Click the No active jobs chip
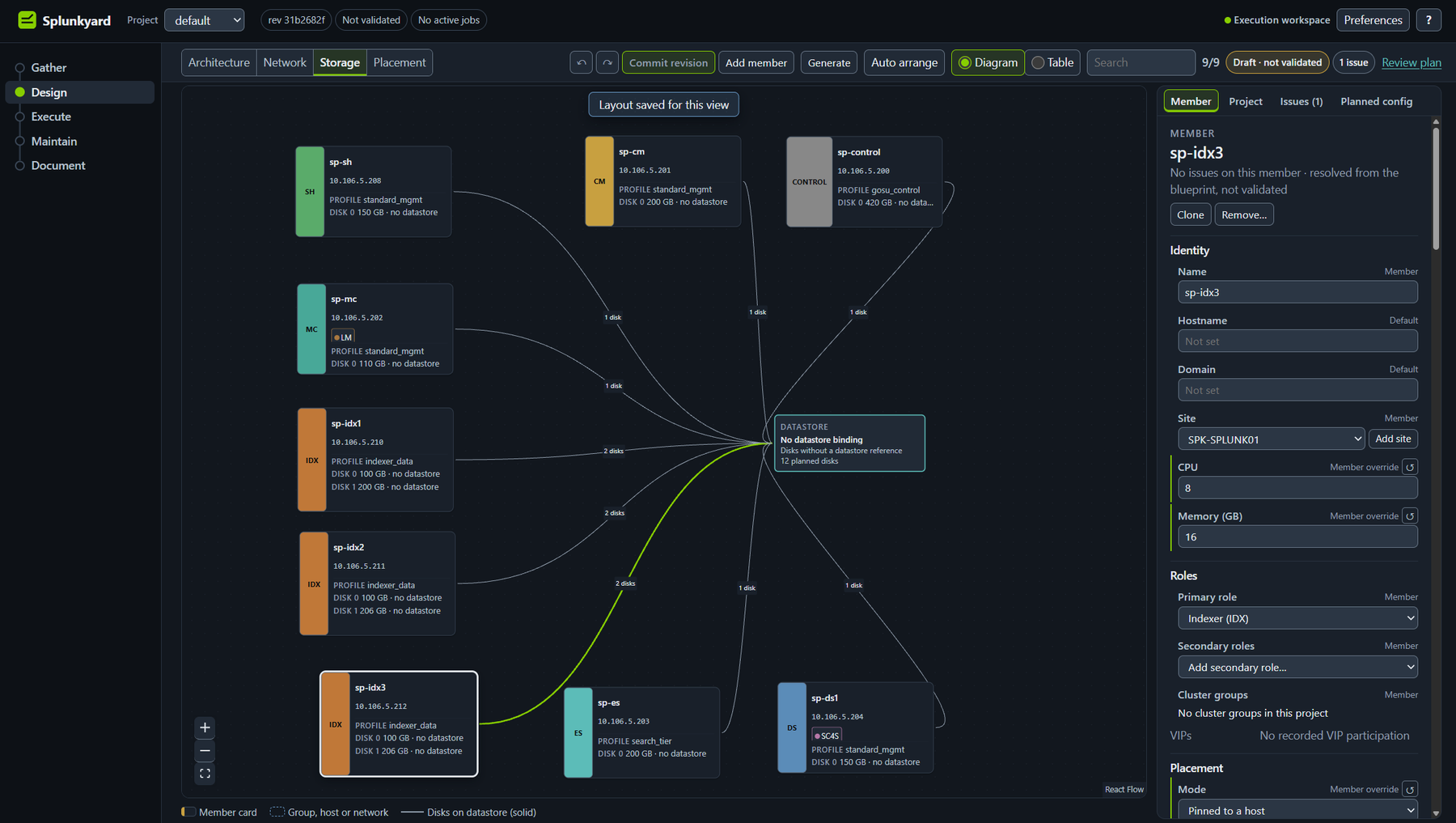1456x823 pixels. point(449,20)
